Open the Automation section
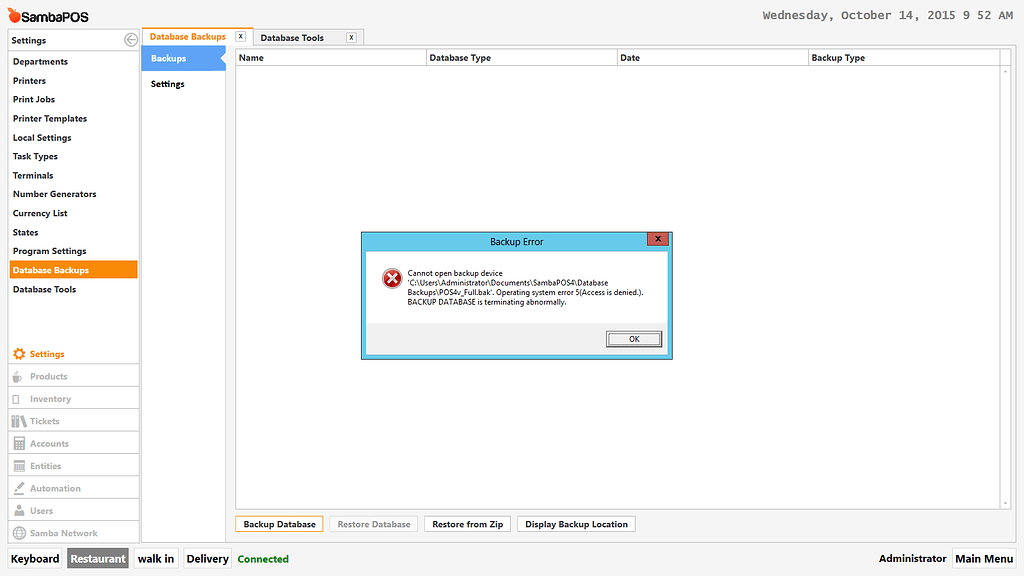Image resolution: width=1024 pixels, height=576 pixels. pyautogui.click(x=74, y=488)
